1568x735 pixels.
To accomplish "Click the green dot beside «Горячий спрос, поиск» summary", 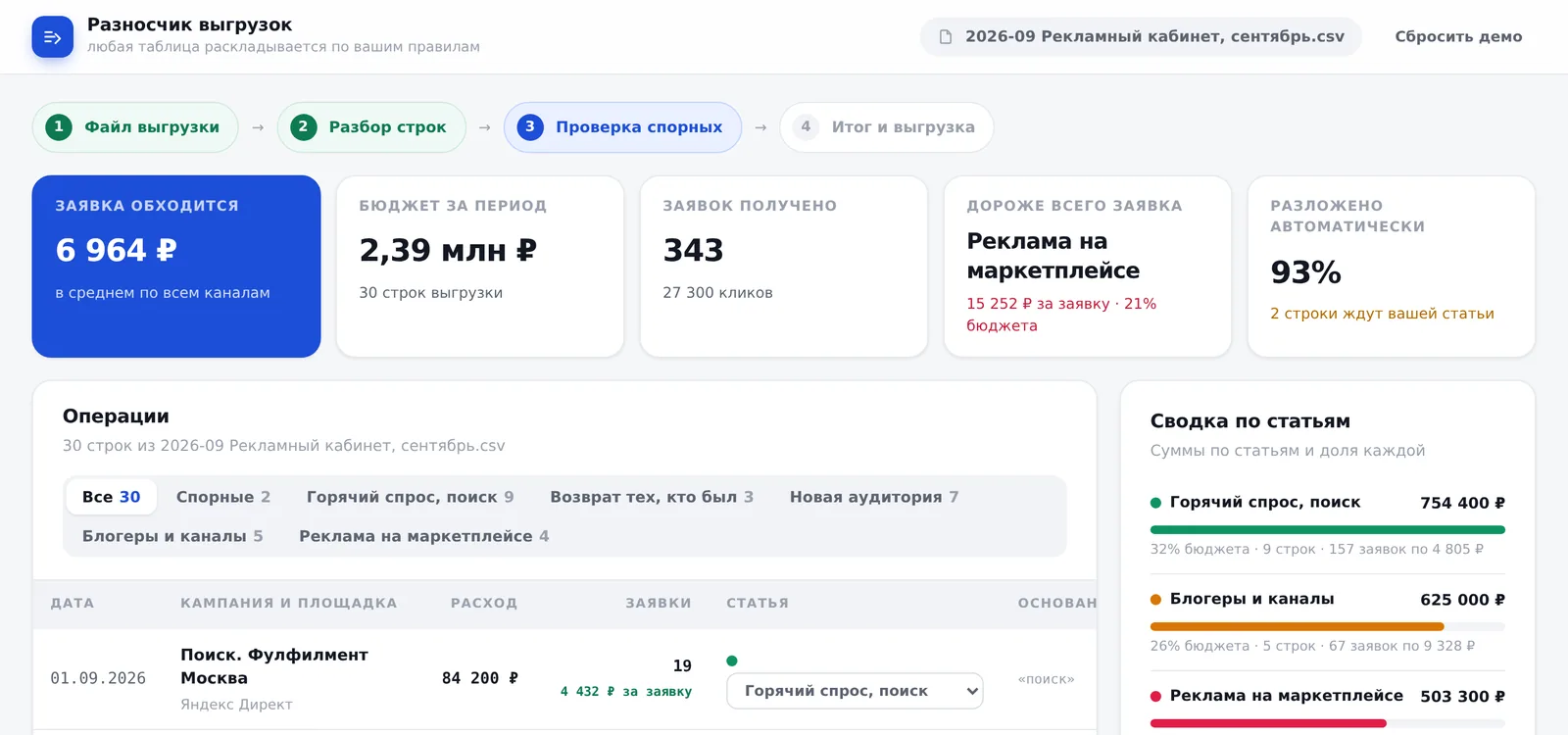I will click(x=1155, y=503).
